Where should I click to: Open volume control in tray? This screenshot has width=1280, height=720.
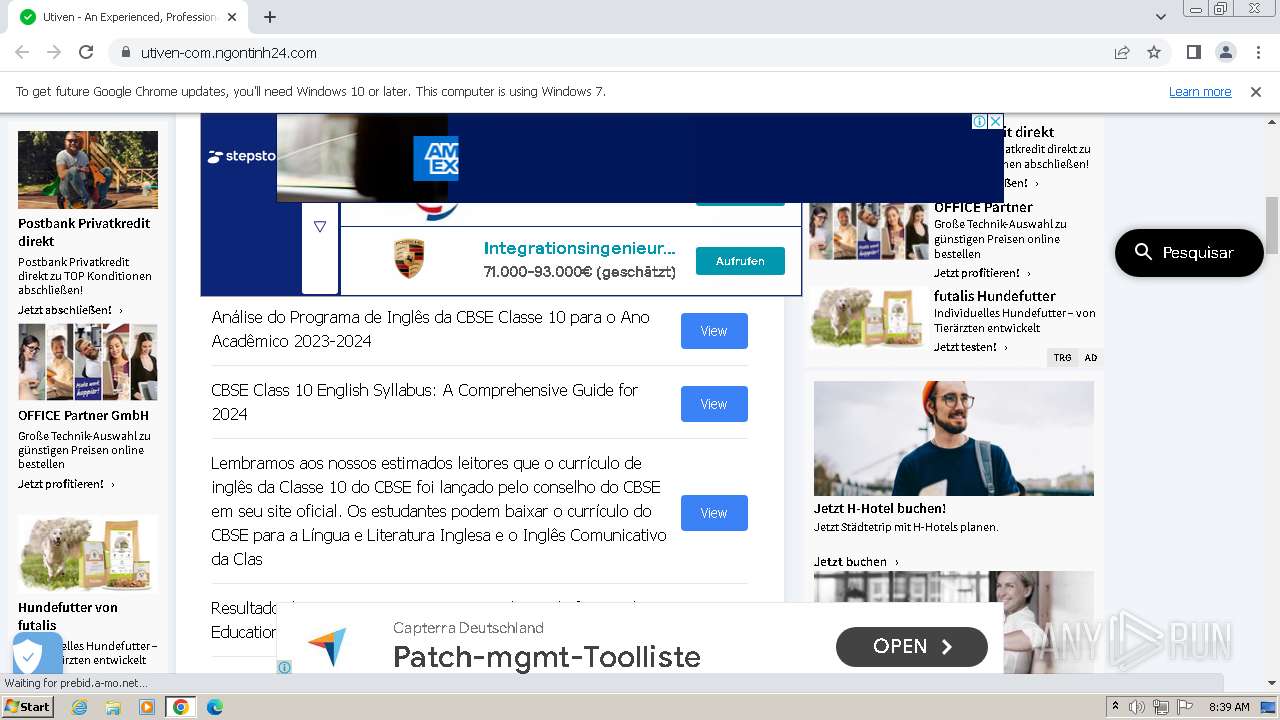pos(1137,707)
